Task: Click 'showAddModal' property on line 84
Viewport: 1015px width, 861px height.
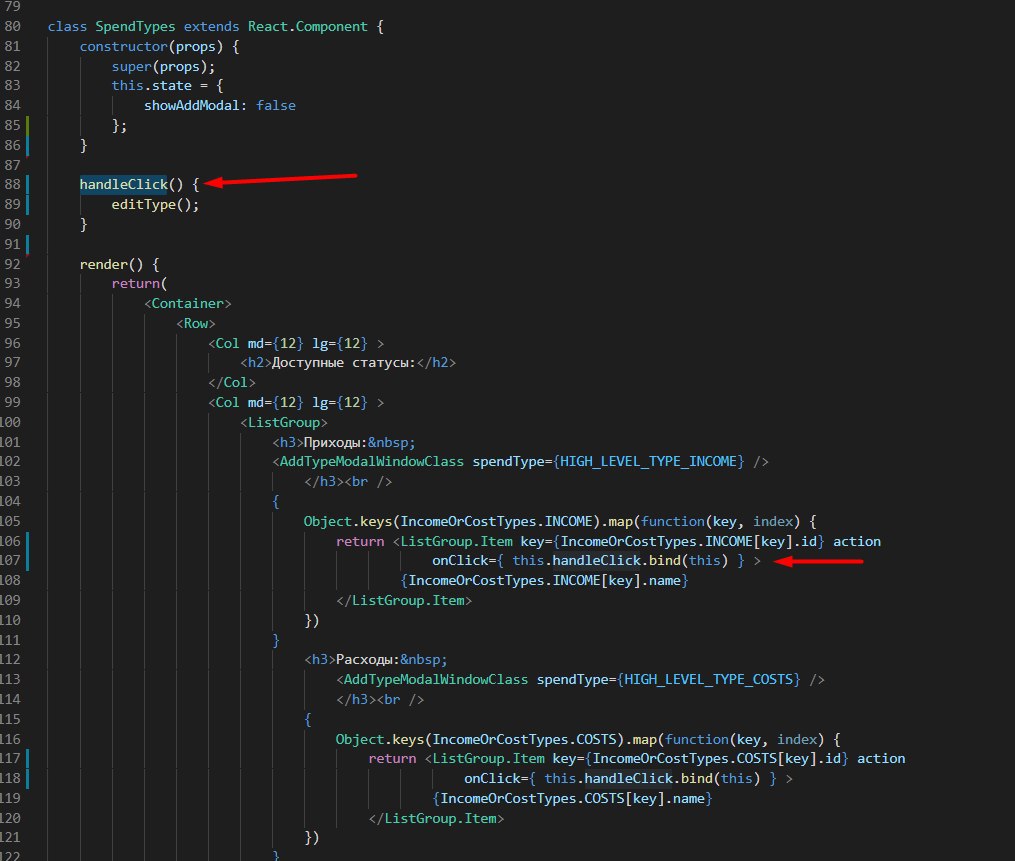Action: [x=192, y=106]
